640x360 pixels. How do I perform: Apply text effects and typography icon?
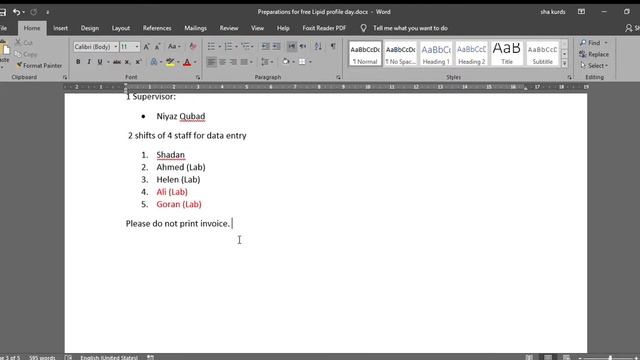(x=154, y=62)
